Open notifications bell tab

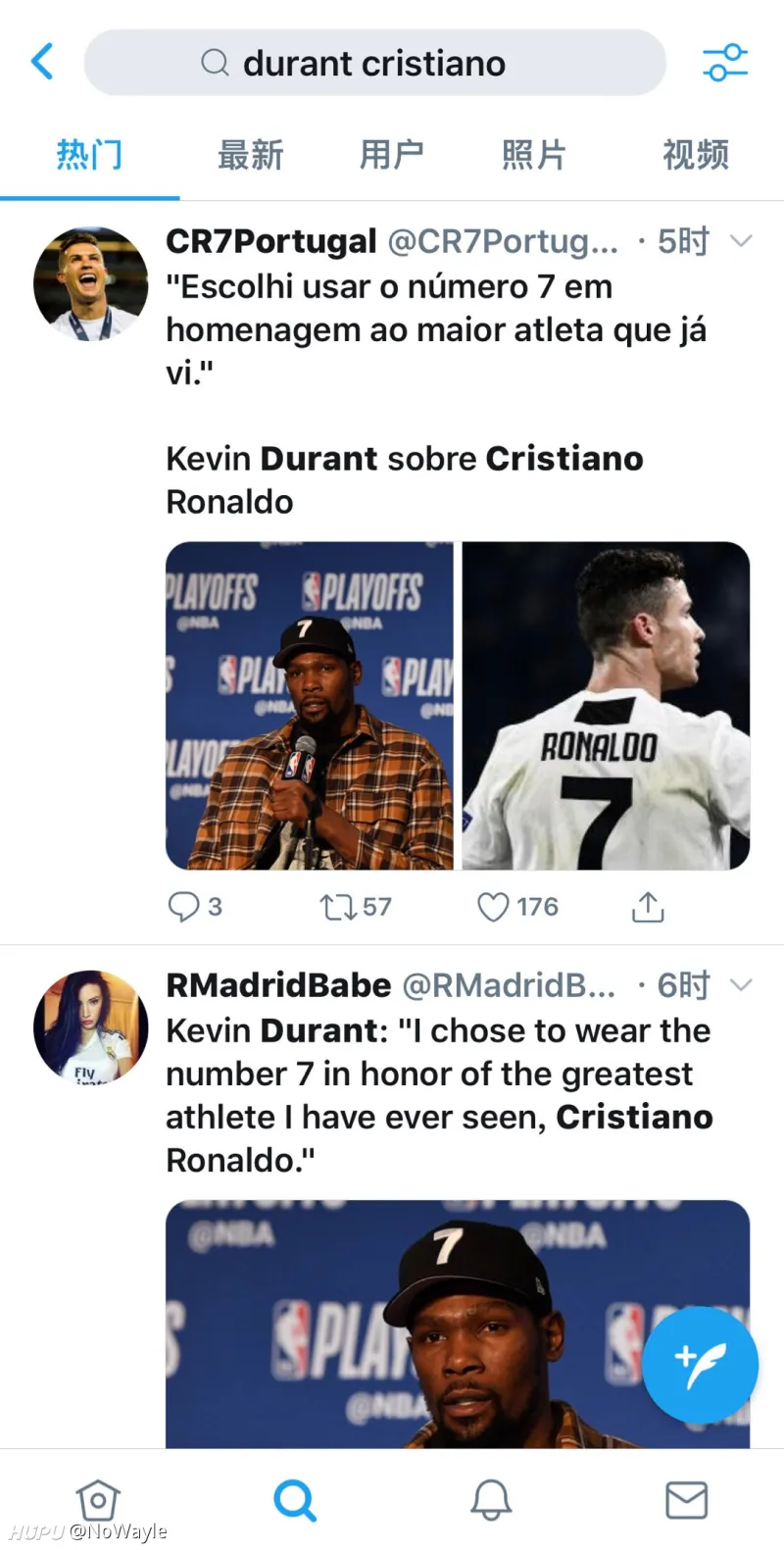coord(491,1500)
